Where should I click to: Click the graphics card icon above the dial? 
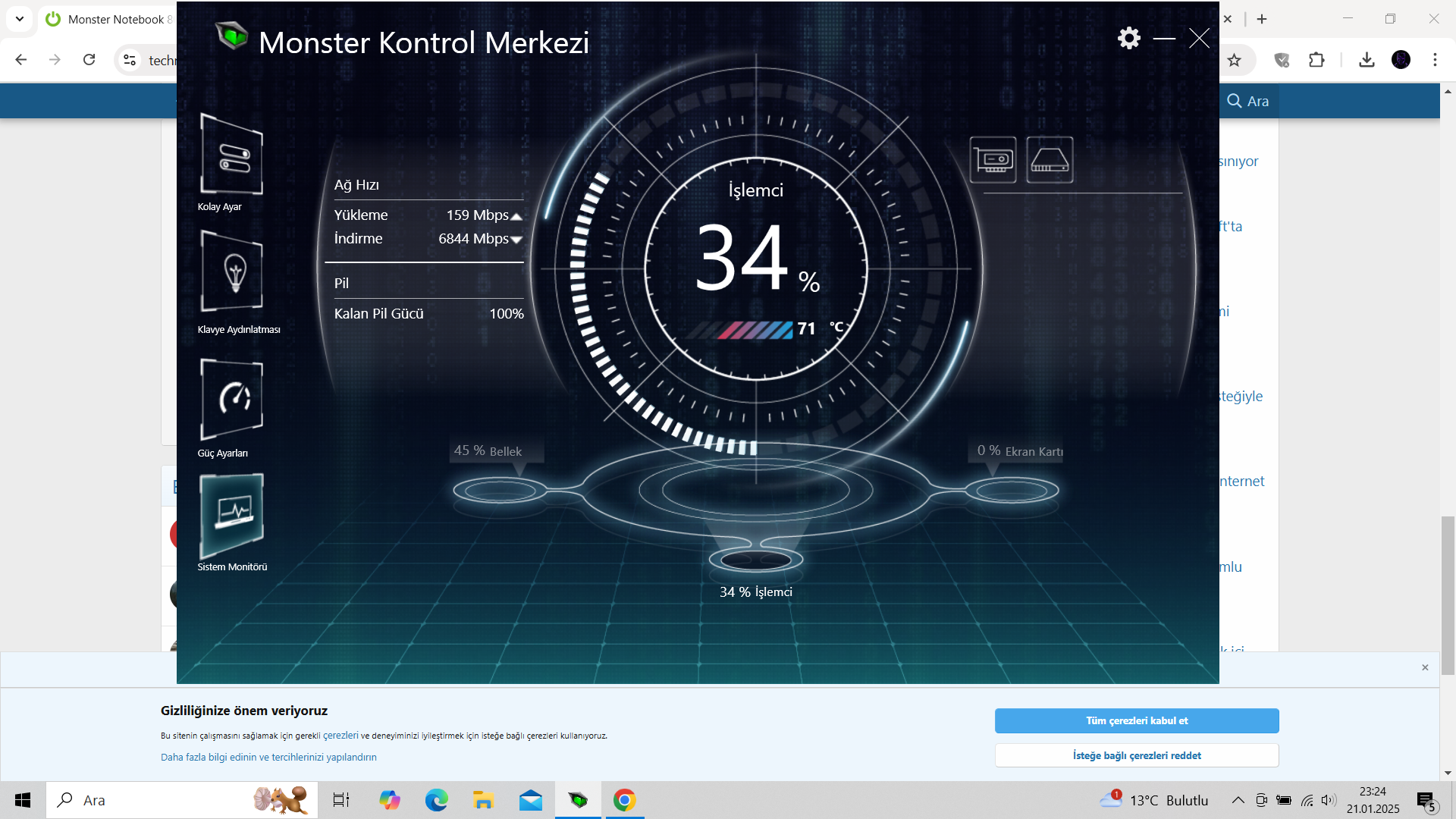(993, 159)
